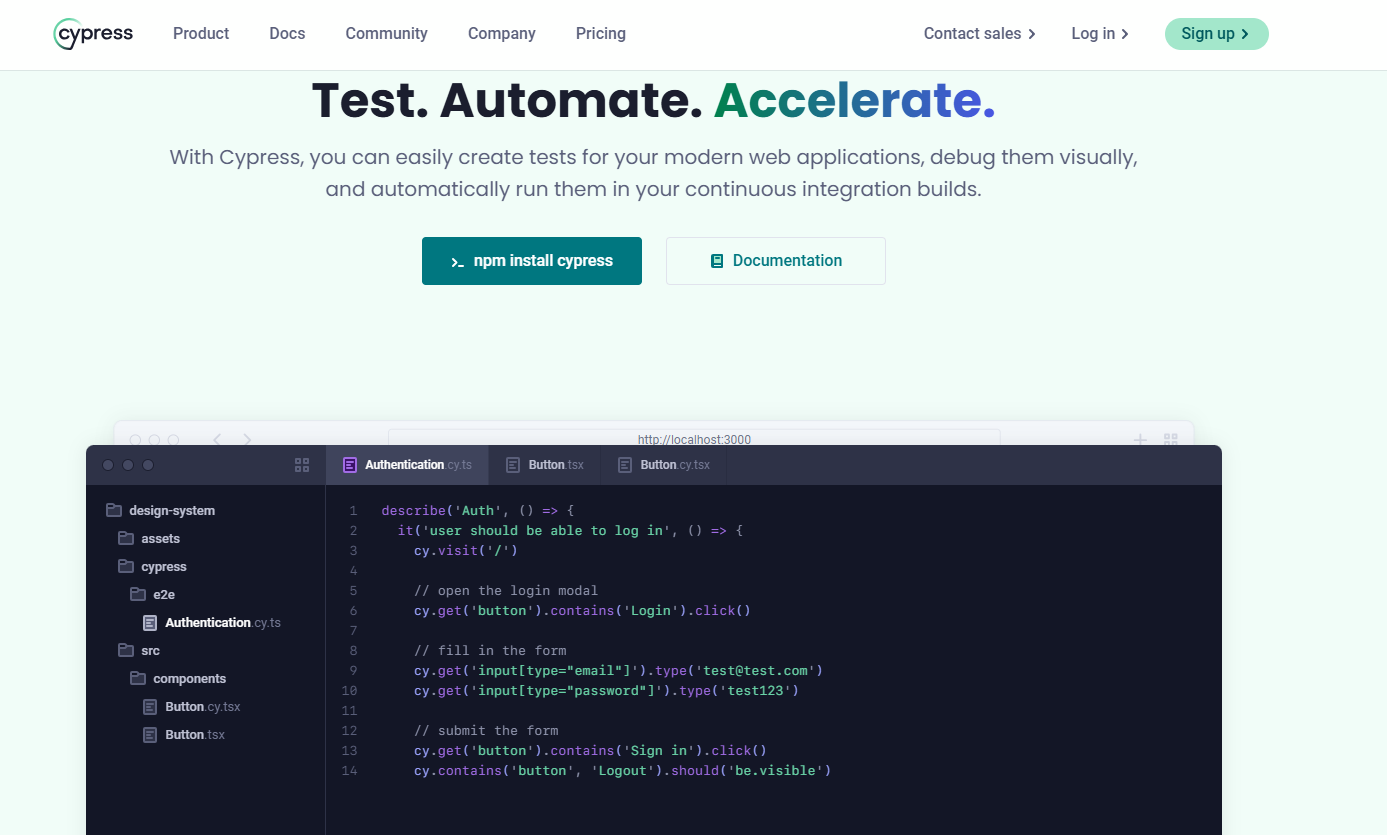Go to the Pricing page

coord(601,34)
